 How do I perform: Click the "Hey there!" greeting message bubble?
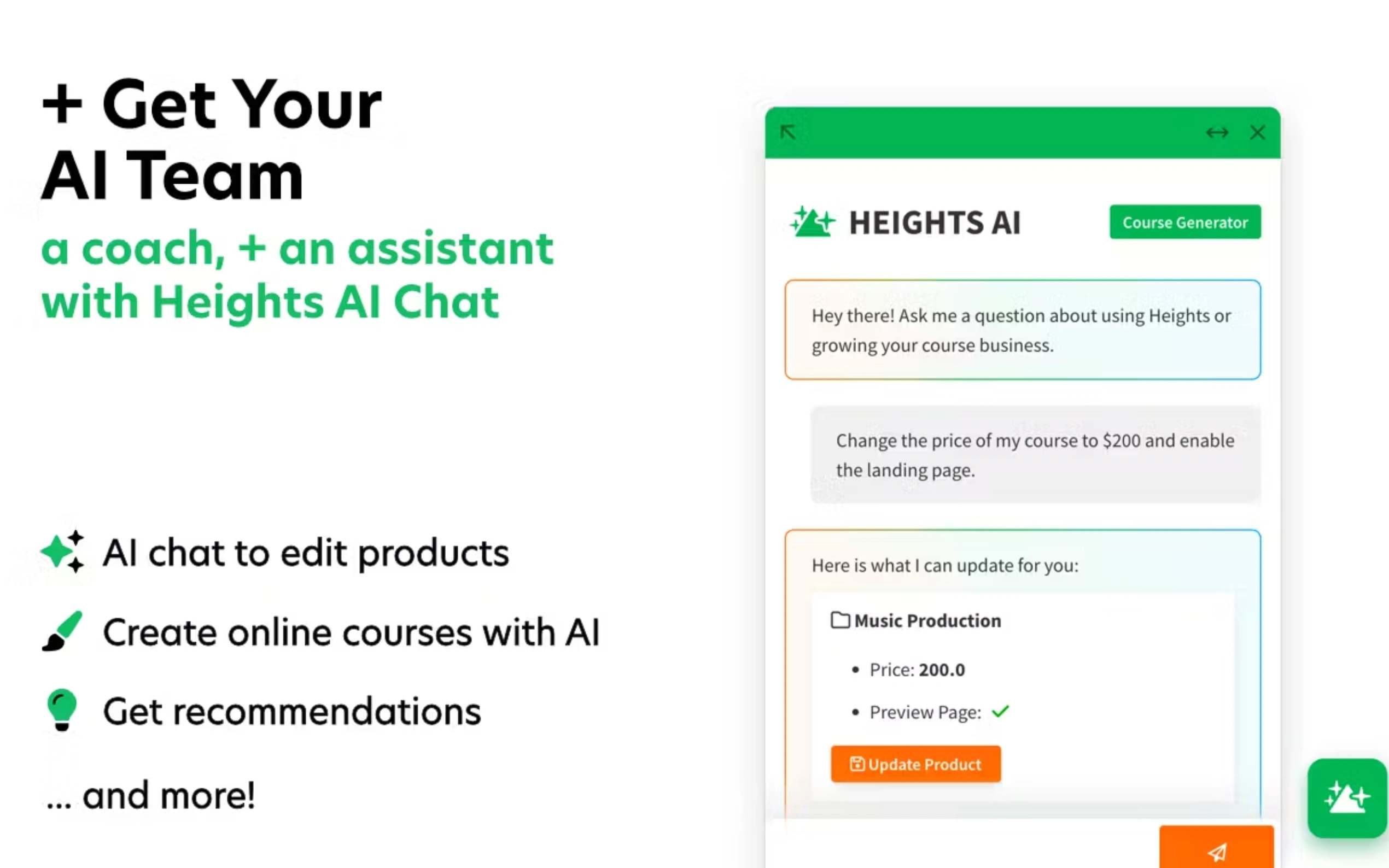(x=1022, y=330)
